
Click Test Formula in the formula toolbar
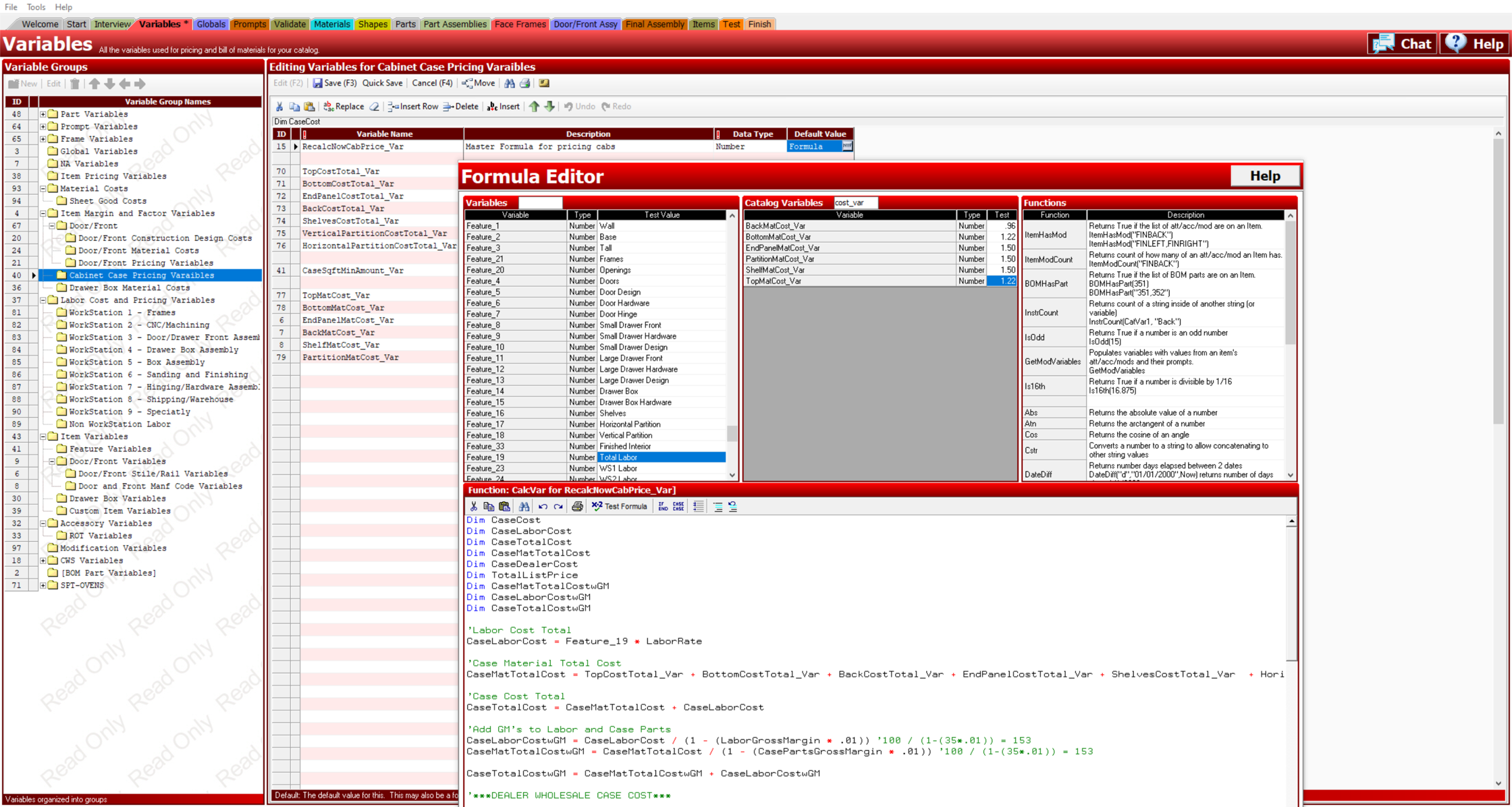point(619,506)
